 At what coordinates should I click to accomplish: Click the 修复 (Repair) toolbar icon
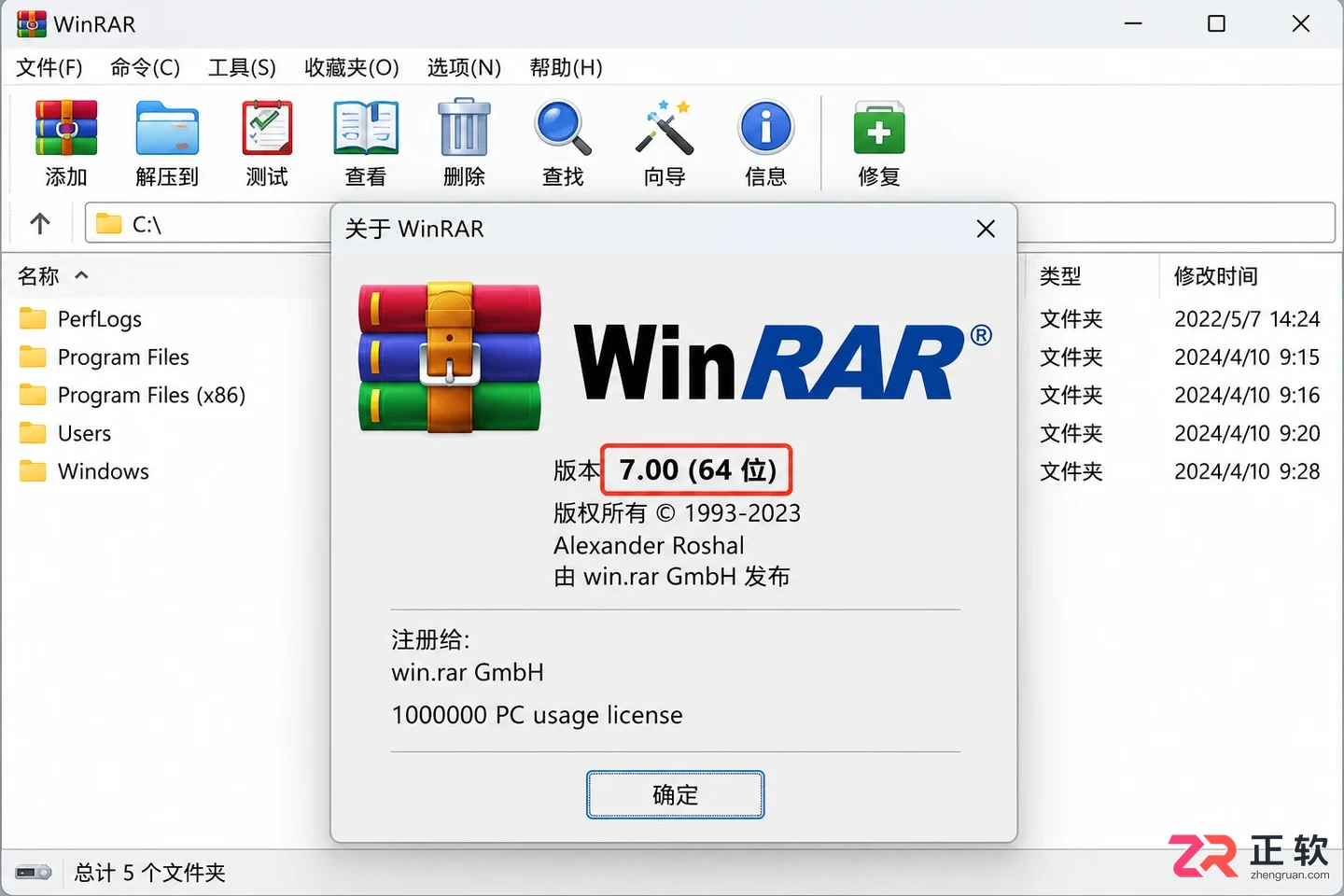[x=879, y=128]
